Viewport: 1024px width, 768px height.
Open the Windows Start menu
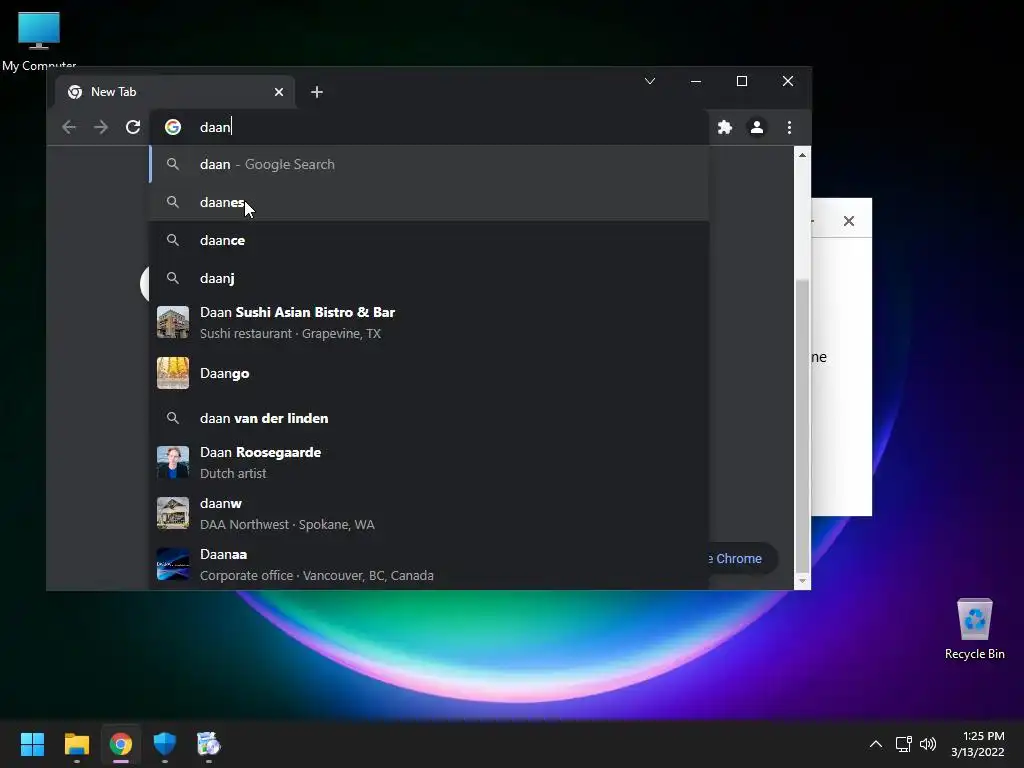coord(32,744)
